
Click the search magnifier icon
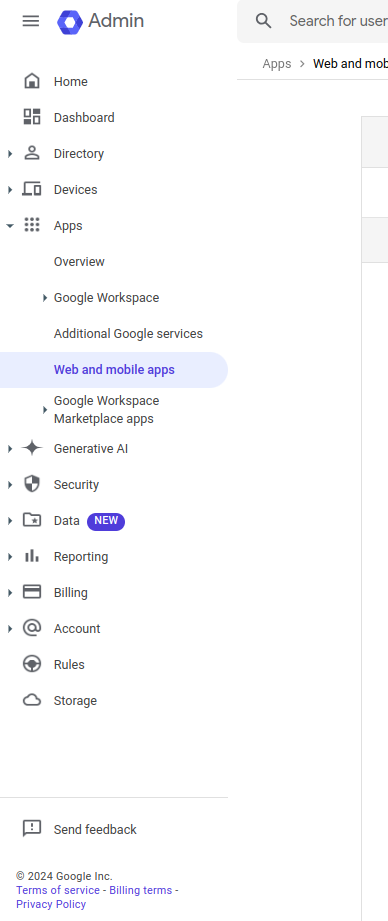[264, 21]
